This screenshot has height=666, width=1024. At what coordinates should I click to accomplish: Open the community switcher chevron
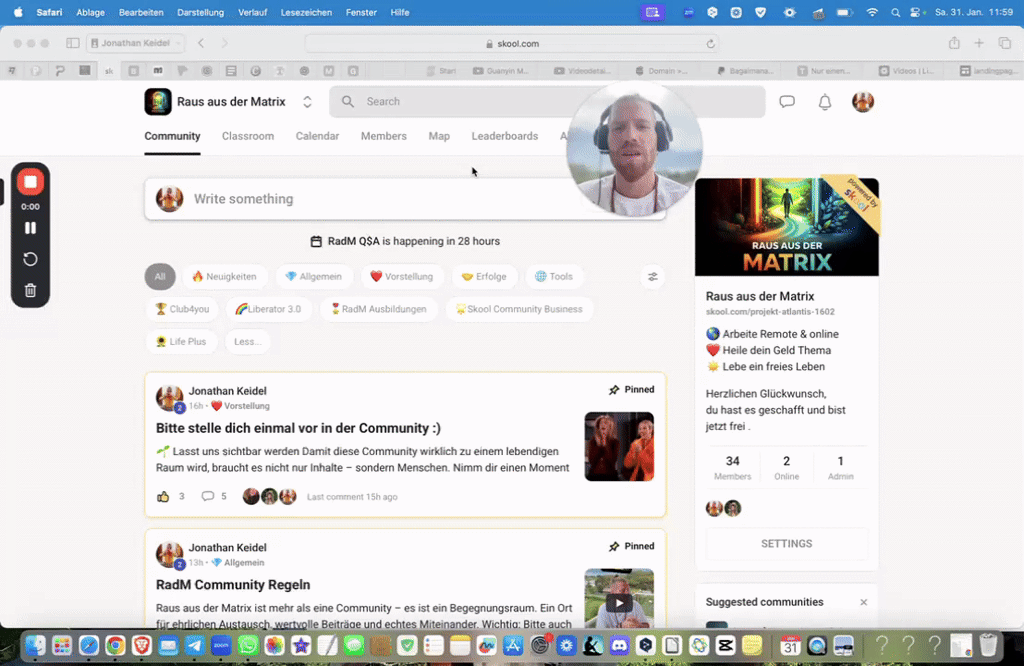(x=307, y=101)
